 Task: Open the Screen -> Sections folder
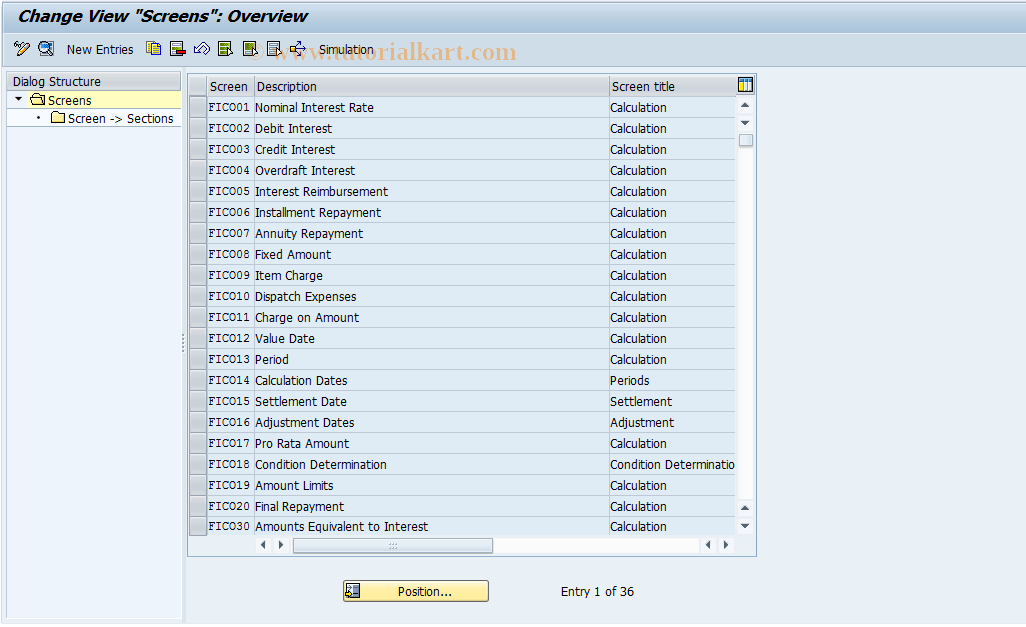click(112, 118)
